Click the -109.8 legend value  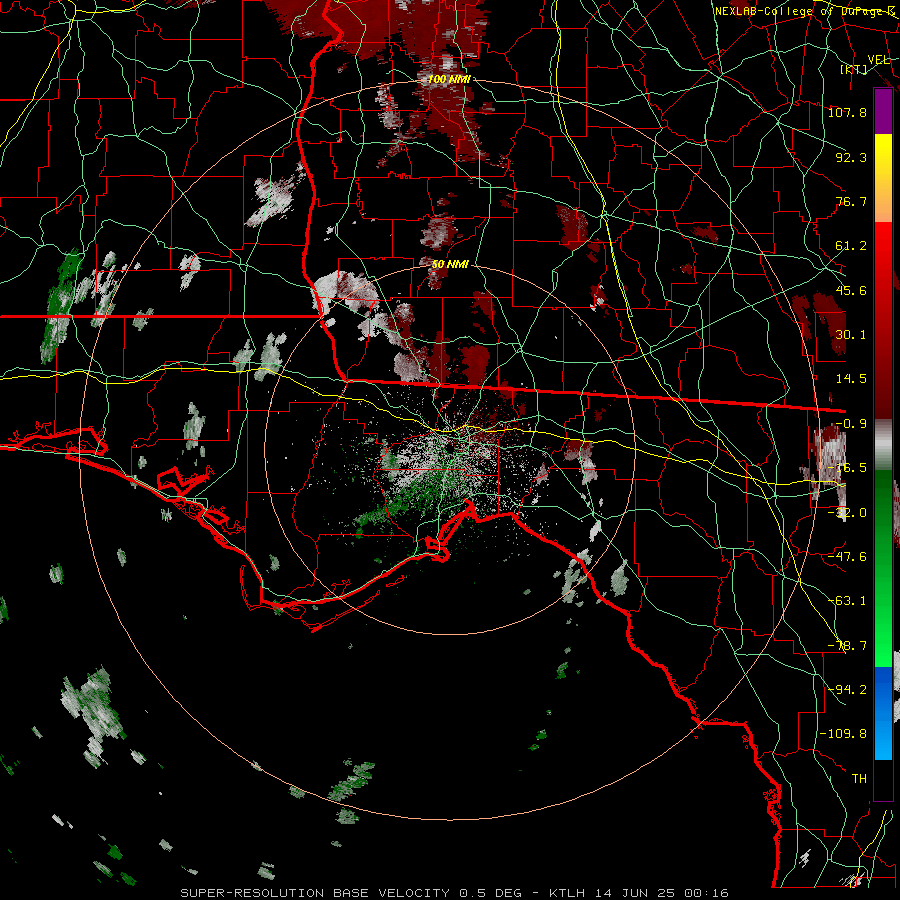843,734
